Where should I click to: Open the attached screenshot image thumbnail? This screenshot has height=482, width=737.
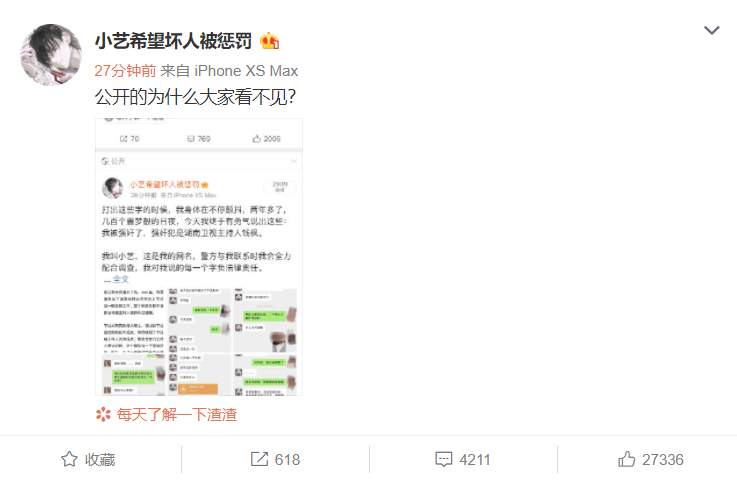click(199, 257)
